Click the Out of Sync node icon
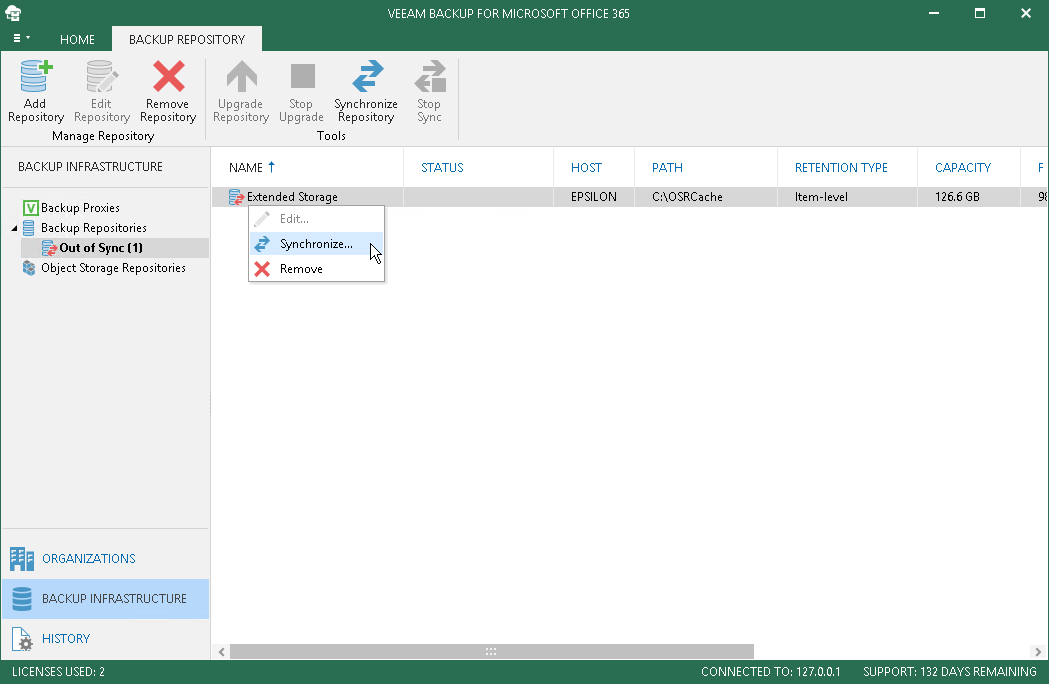The height and width of the screenshot is (684, 1049). pos(49,248)
